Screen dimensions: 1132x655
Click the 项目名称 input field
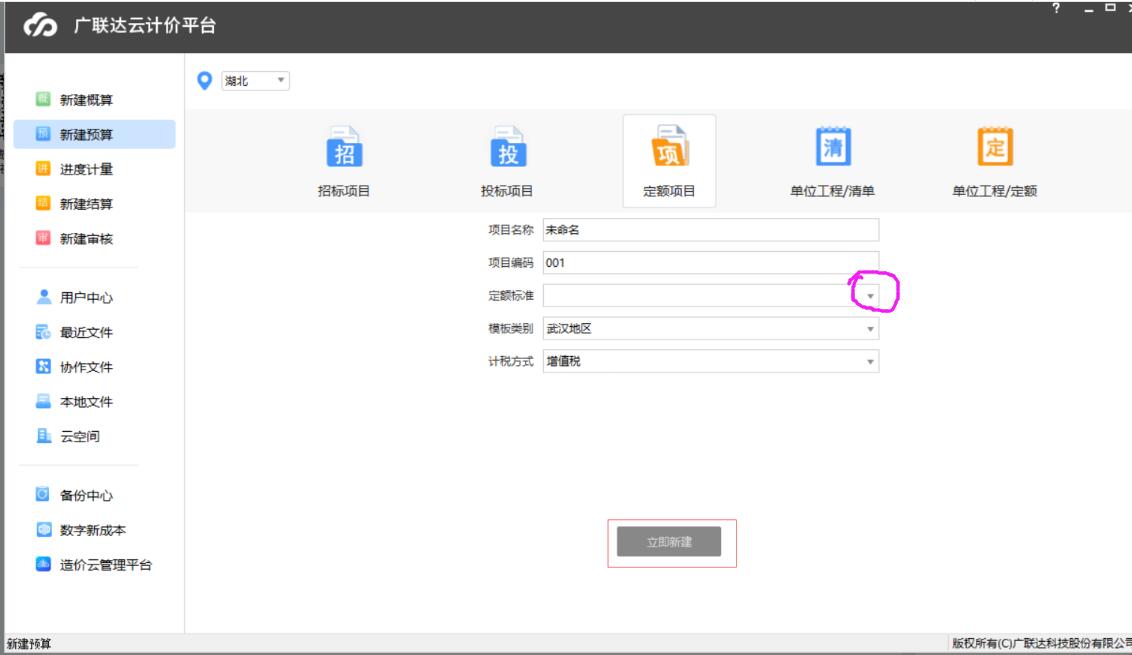click(710, 230)
